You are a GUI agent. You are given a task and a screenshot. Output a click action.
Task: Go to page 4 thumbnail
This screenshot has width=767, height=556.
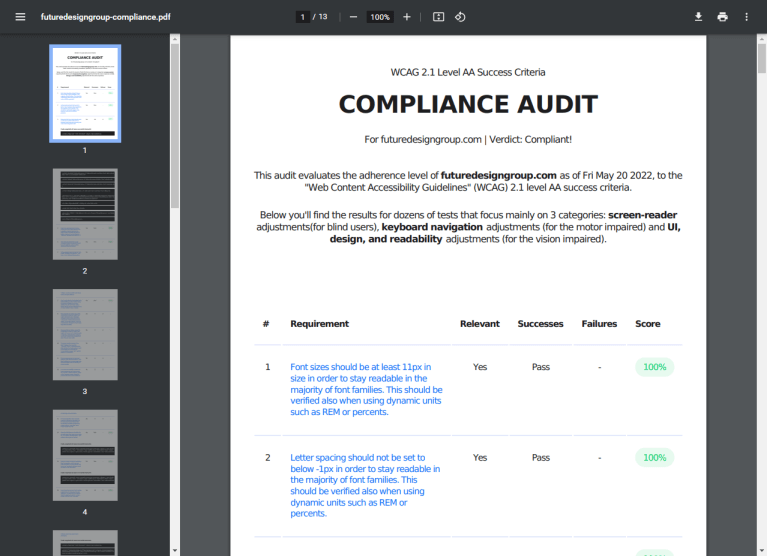click(85, 455)
